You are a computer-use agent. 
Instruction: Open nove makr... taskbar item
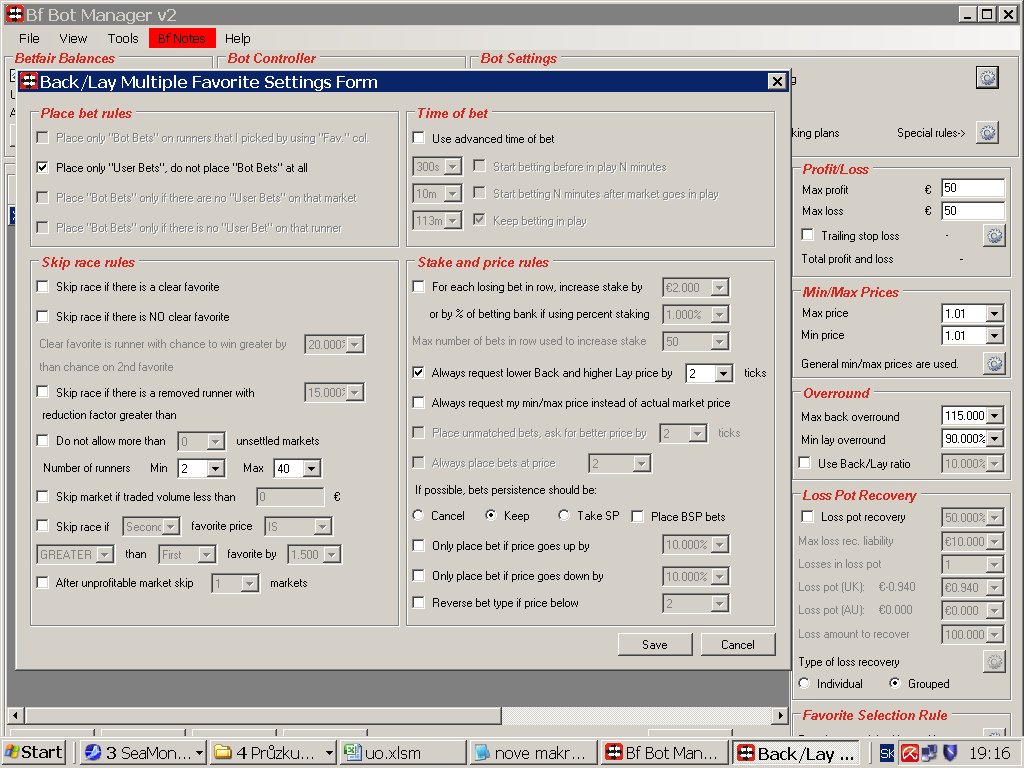[x=534, y=753]
